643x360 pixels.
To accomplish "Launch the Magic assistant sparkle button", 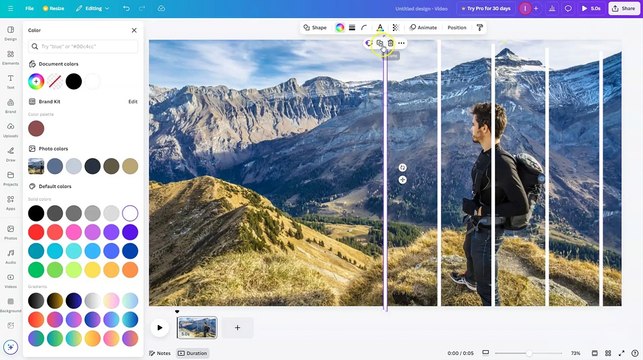I will [11, 347].
